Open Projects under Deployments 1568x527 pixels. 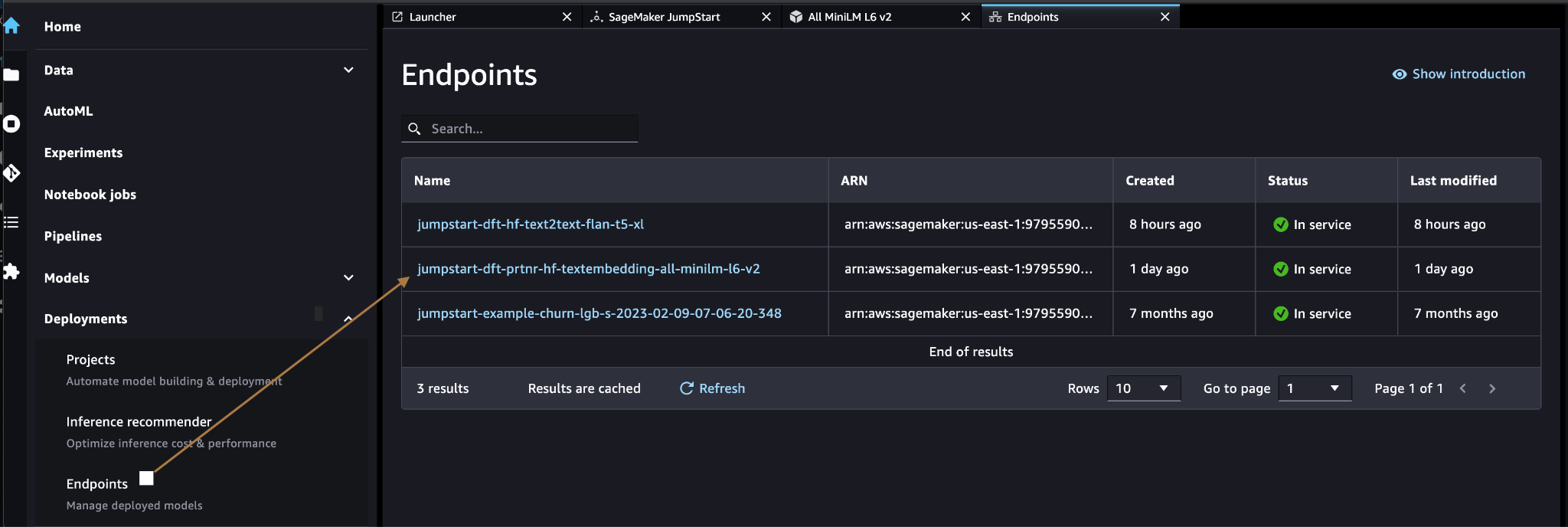90,359
